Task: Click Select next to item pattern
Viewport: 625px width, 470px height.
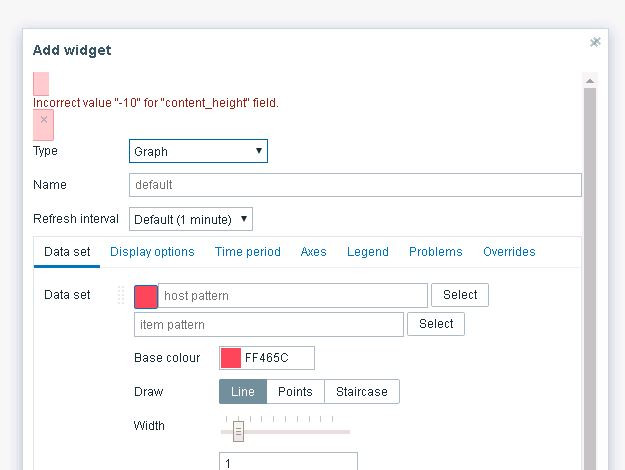Action: (x=436, y=324)
